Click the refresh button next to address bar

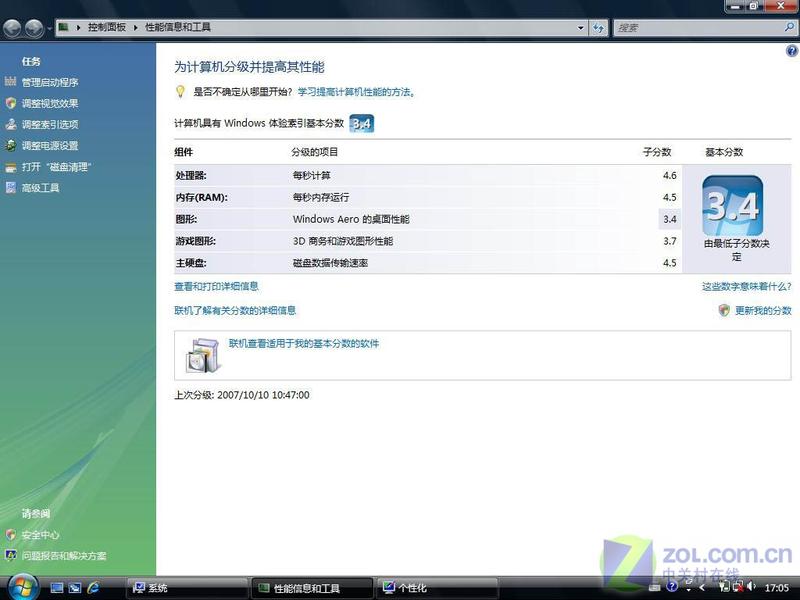click(598, 28)
